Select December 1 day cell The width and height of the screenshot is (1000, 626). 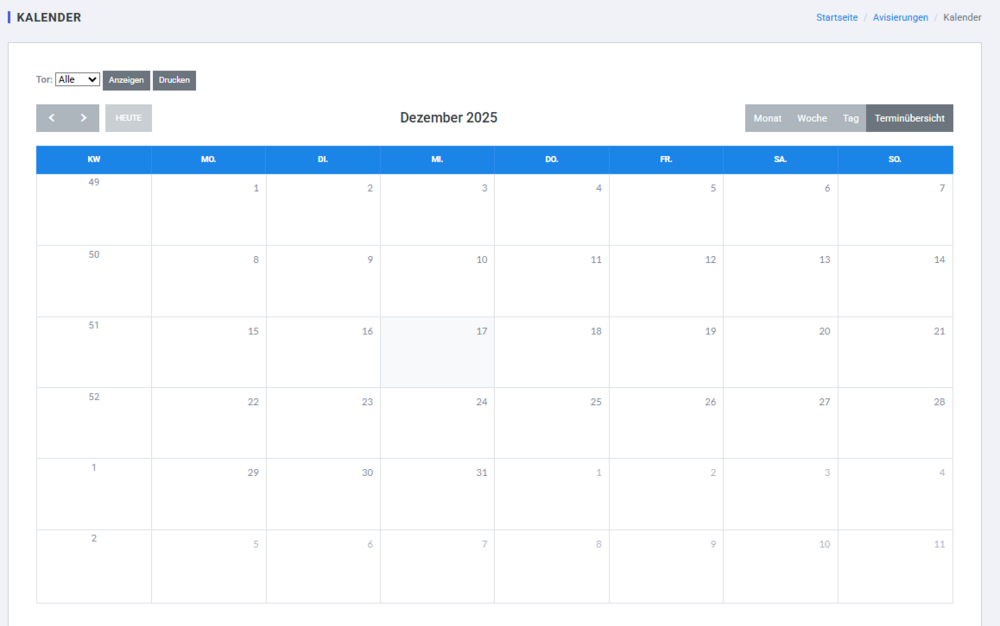(209, 210)
